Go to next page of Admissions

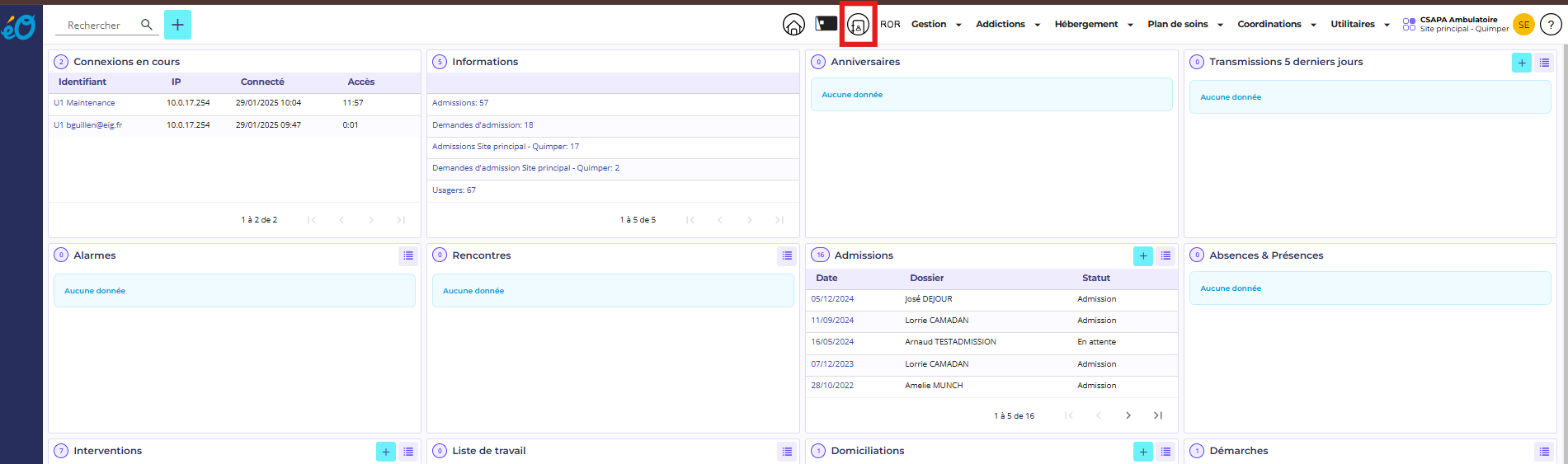(x=1128, y=415)
